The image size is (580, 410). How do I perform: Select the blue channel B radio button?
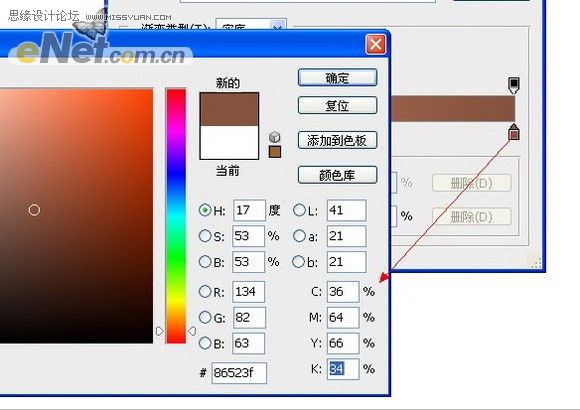(205, 343)
